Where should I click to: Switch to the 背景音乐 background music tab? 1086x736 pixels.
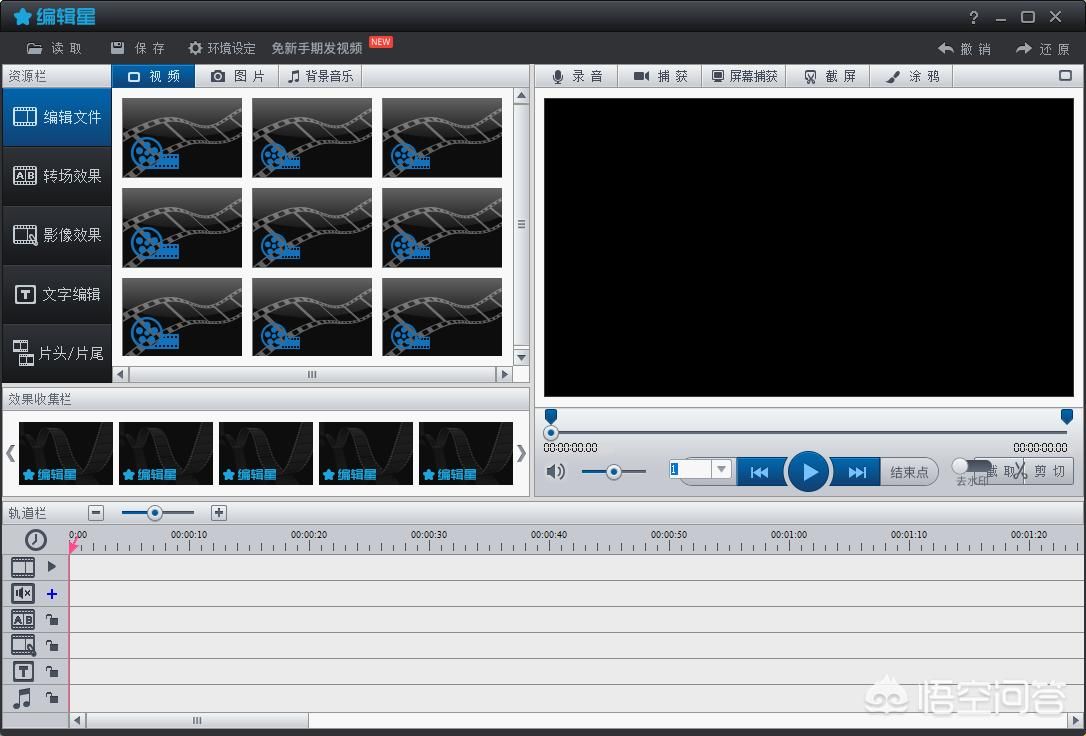click(x=320, y=76)
